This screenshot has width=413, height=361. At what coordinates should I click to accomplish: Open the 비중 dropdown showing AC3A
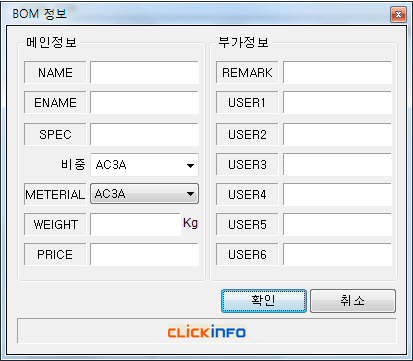tap(144, 165)
